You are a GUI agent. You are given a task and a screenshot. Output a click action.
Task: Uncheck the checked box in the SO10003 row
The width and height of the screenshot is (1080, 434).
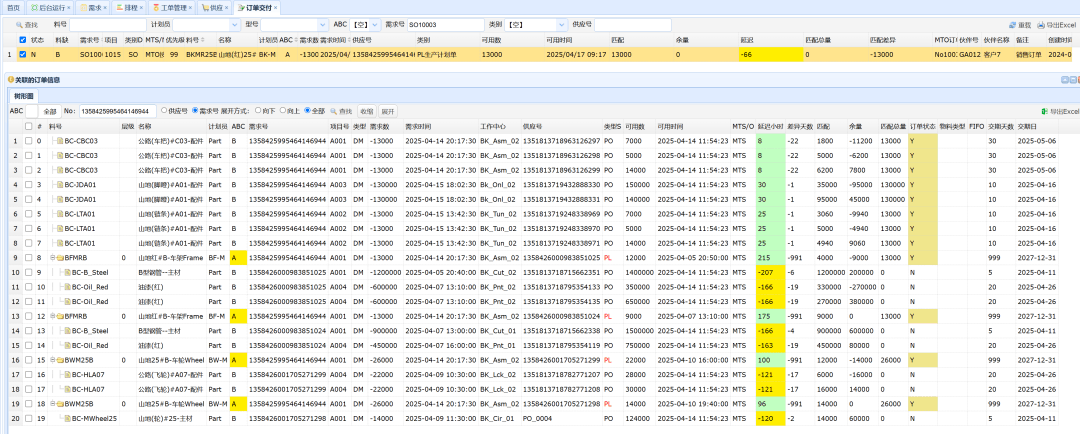[23, 54]
